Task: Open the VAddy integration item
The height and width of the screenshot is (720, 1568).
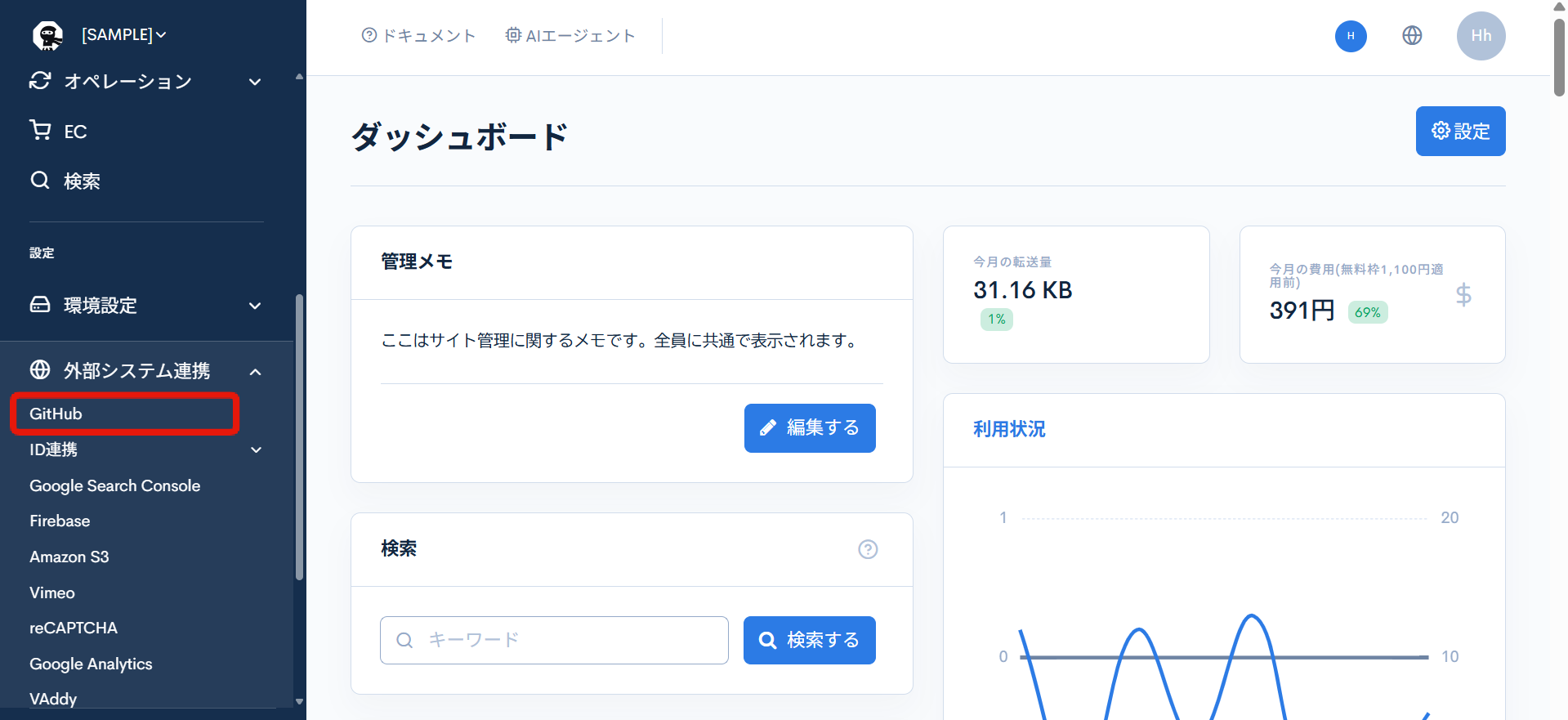Action: coord(53,699)
